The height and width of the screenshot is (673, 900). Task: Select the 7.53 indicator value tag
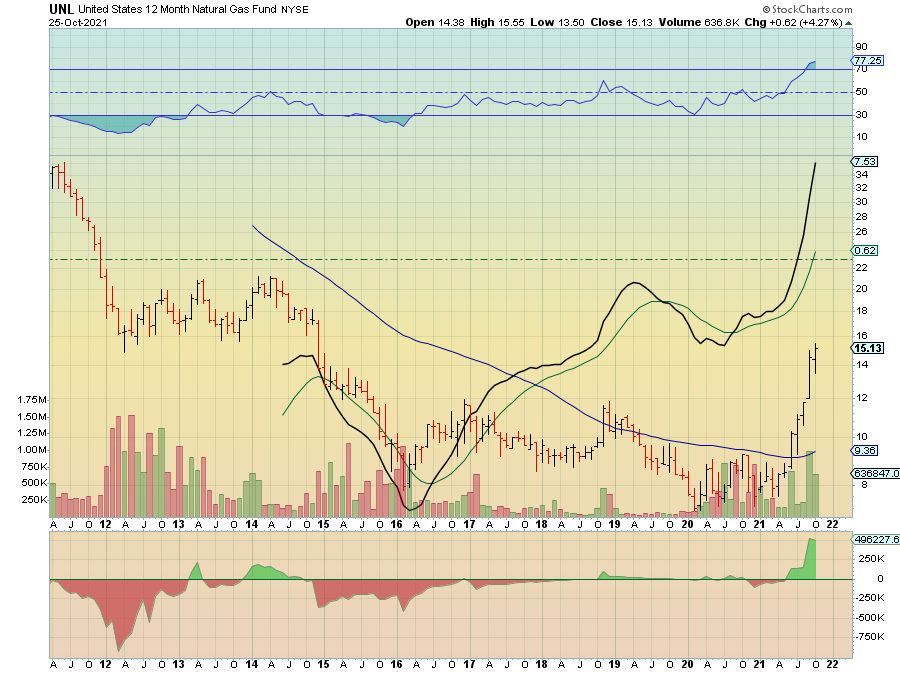866,162
